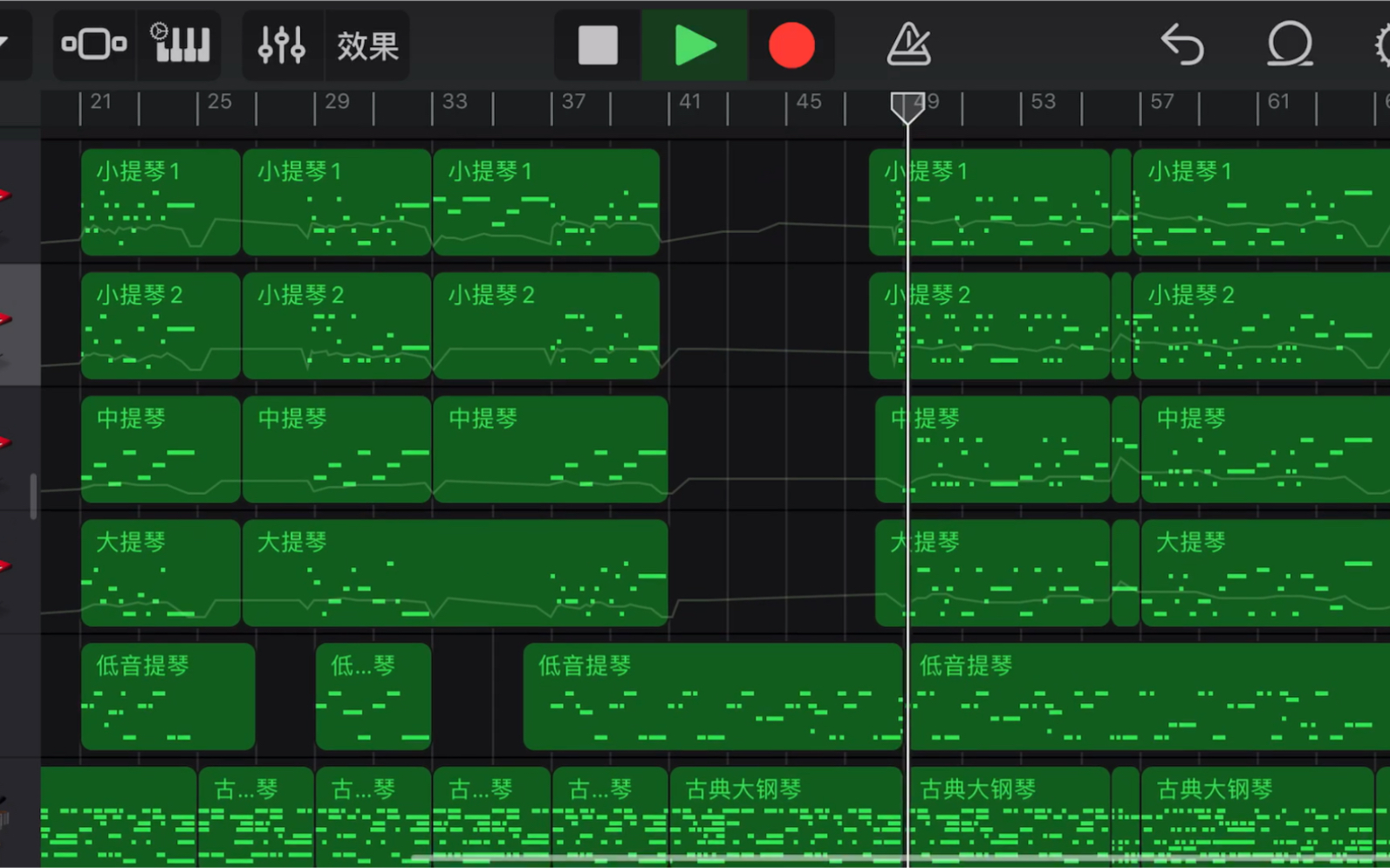This screenshot has height=868, width=1390.
Task: Stop playback with the square button
Action: 598,44
